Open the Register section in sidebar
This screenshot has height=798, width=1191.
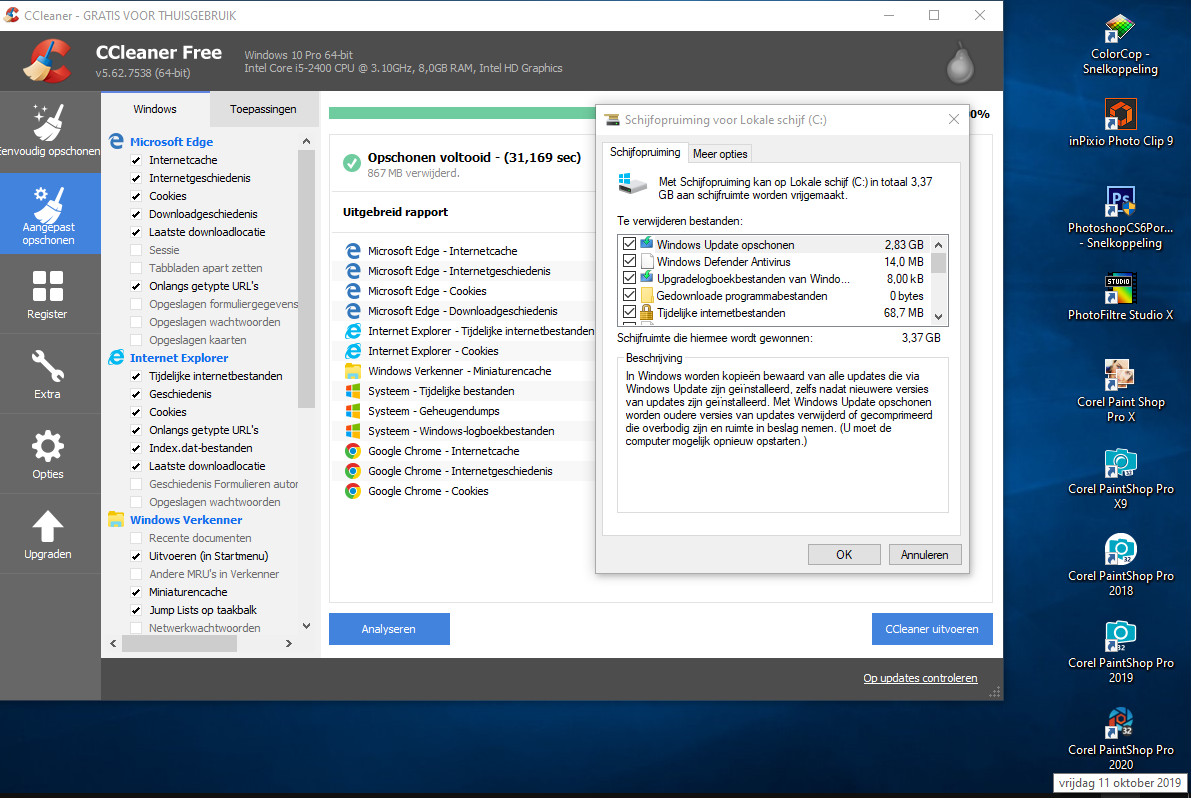click(49, 294)
